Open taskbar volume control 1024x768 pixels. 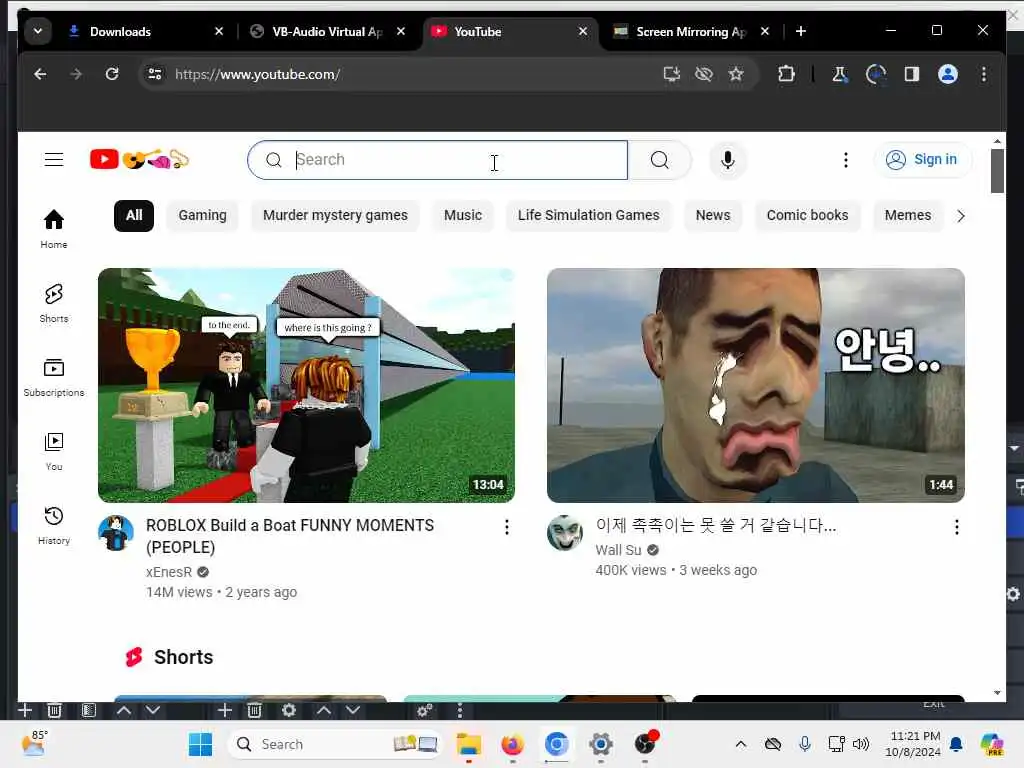pyautogui.click(x=861, y=744)
